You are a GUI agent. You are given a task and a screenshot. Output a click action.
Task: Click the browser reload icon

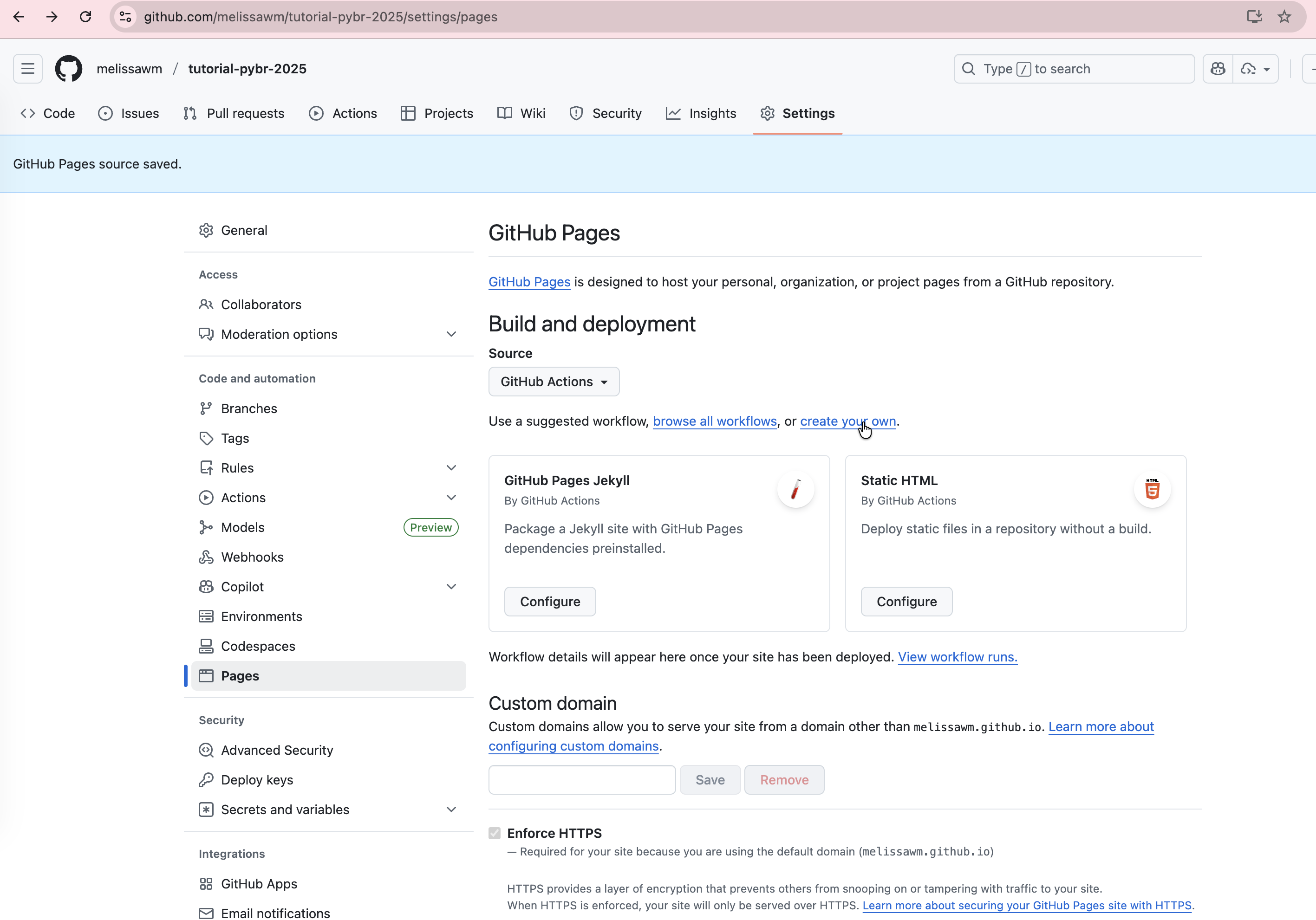pos(85,17)
